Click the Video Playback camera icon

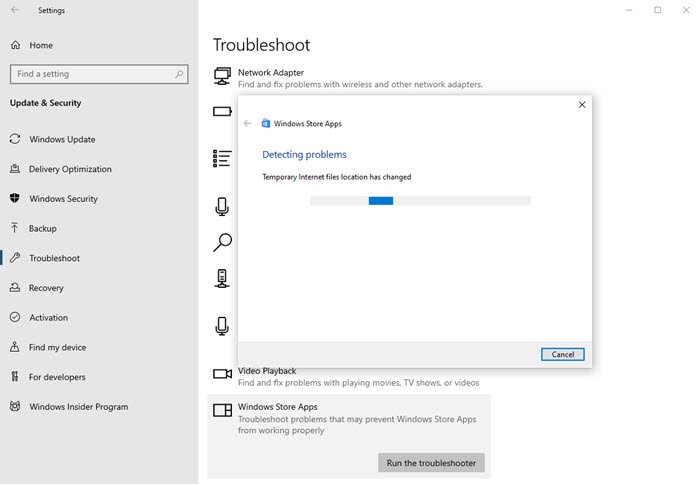tap(222, 375)
